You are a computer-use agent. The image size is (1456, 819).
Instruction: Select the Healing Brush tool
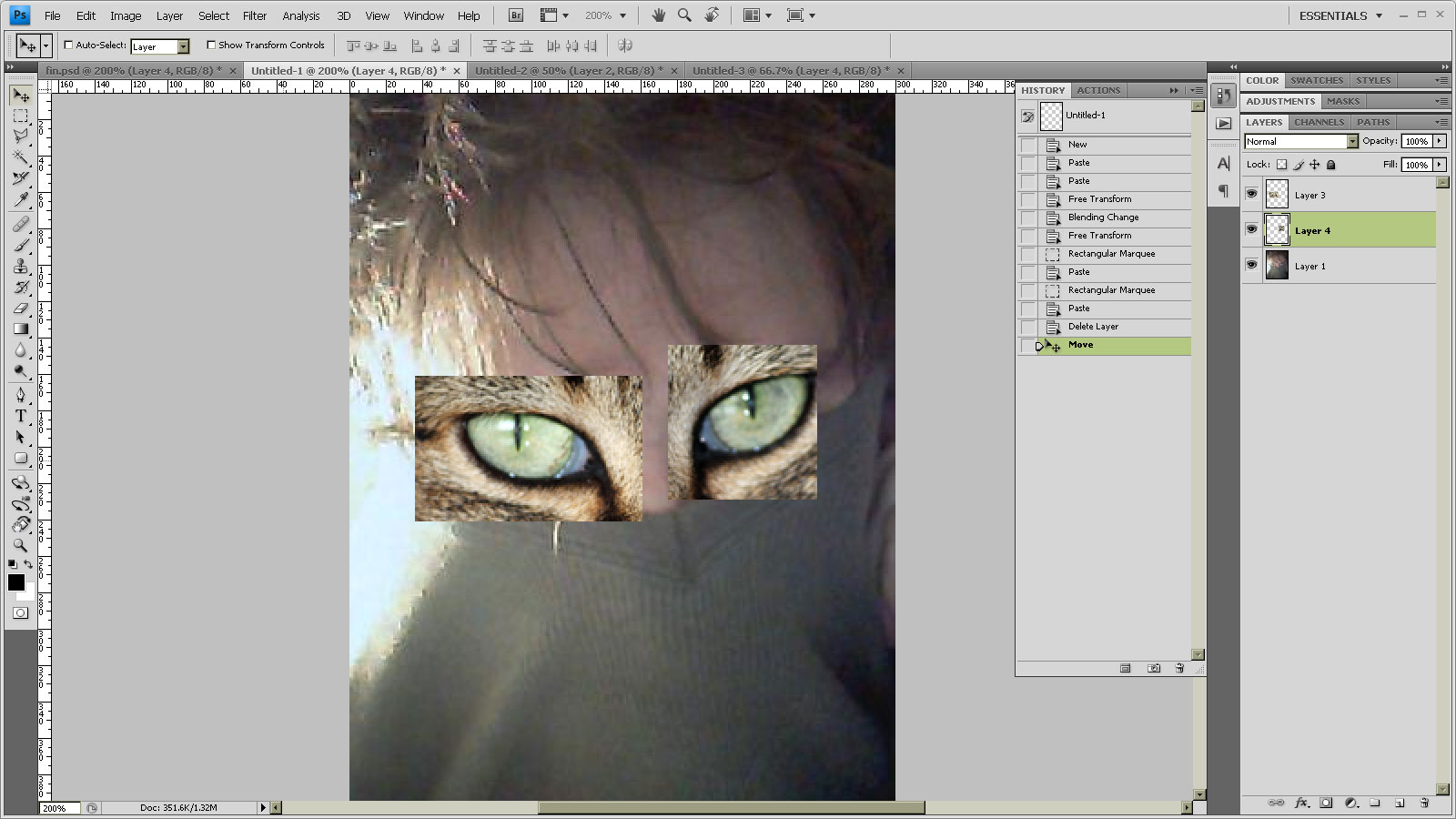point(21,224)
